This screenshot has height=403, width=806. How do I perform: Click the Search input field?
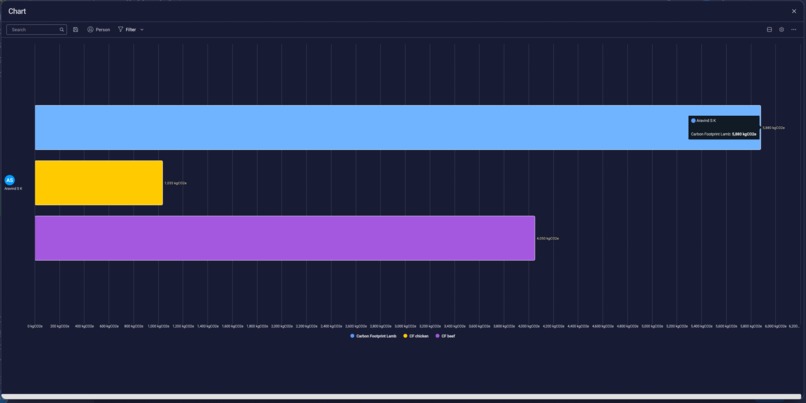(36, 30)
